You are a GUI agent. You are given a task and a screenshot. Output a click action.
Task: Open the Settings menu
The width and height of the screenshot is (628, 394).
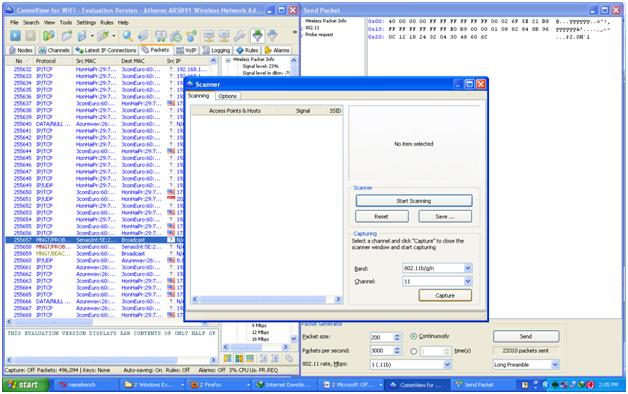[86, 22]
